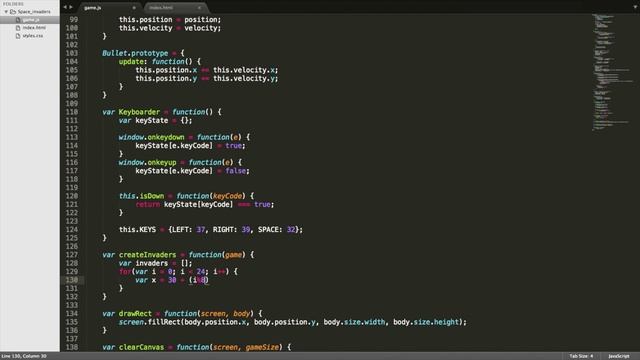
Task: Click 'this.velocity.y' on line 106
Action: pyautogui.click(x=244, y=78)
